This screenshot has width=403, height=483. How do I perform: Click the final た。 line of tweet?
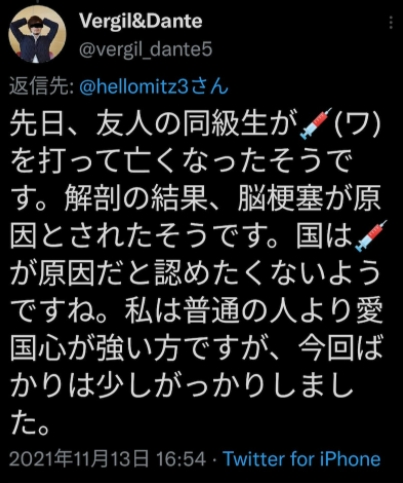coord(30,423)
